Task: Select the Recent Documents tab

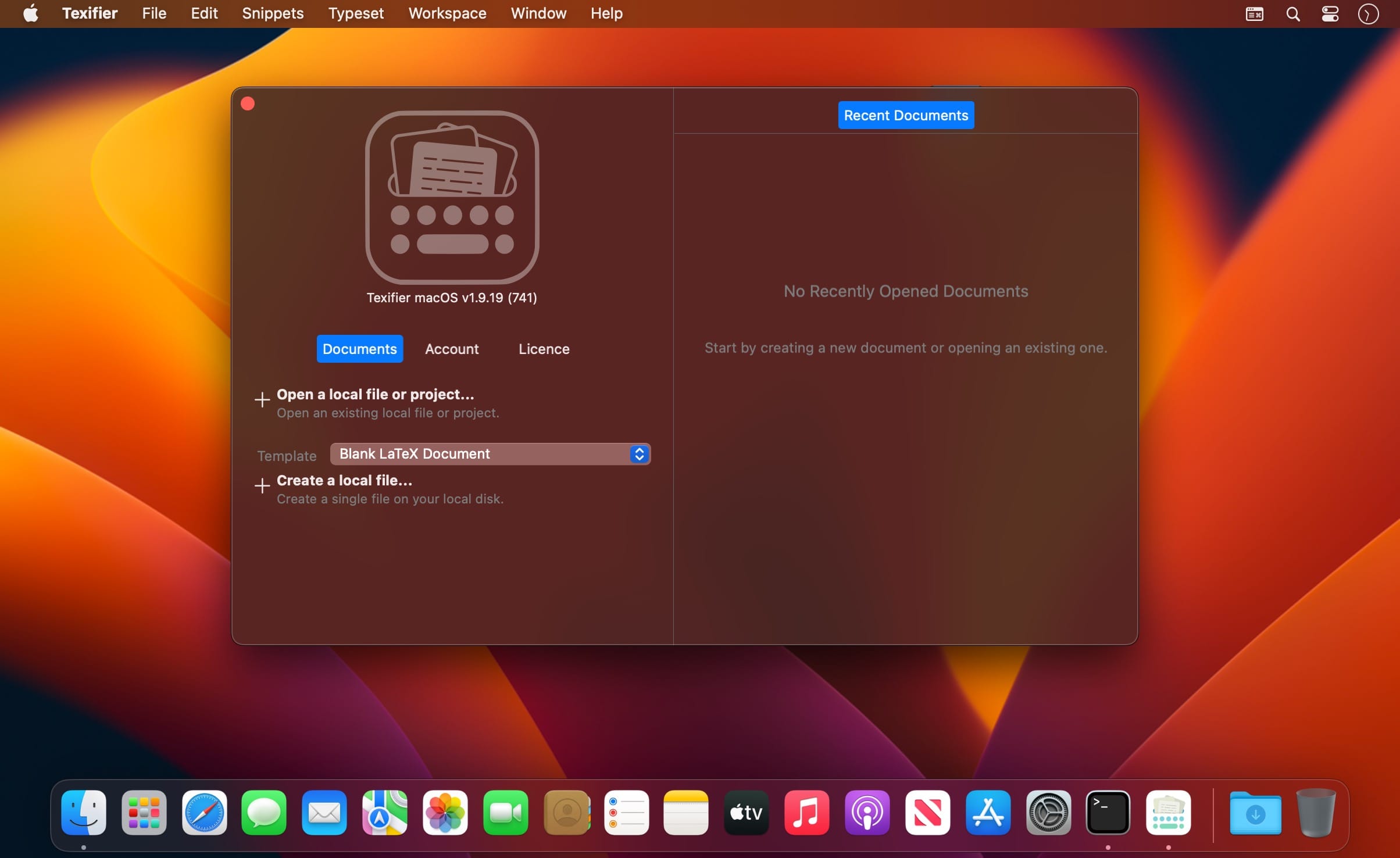Action: coord(906,115)
